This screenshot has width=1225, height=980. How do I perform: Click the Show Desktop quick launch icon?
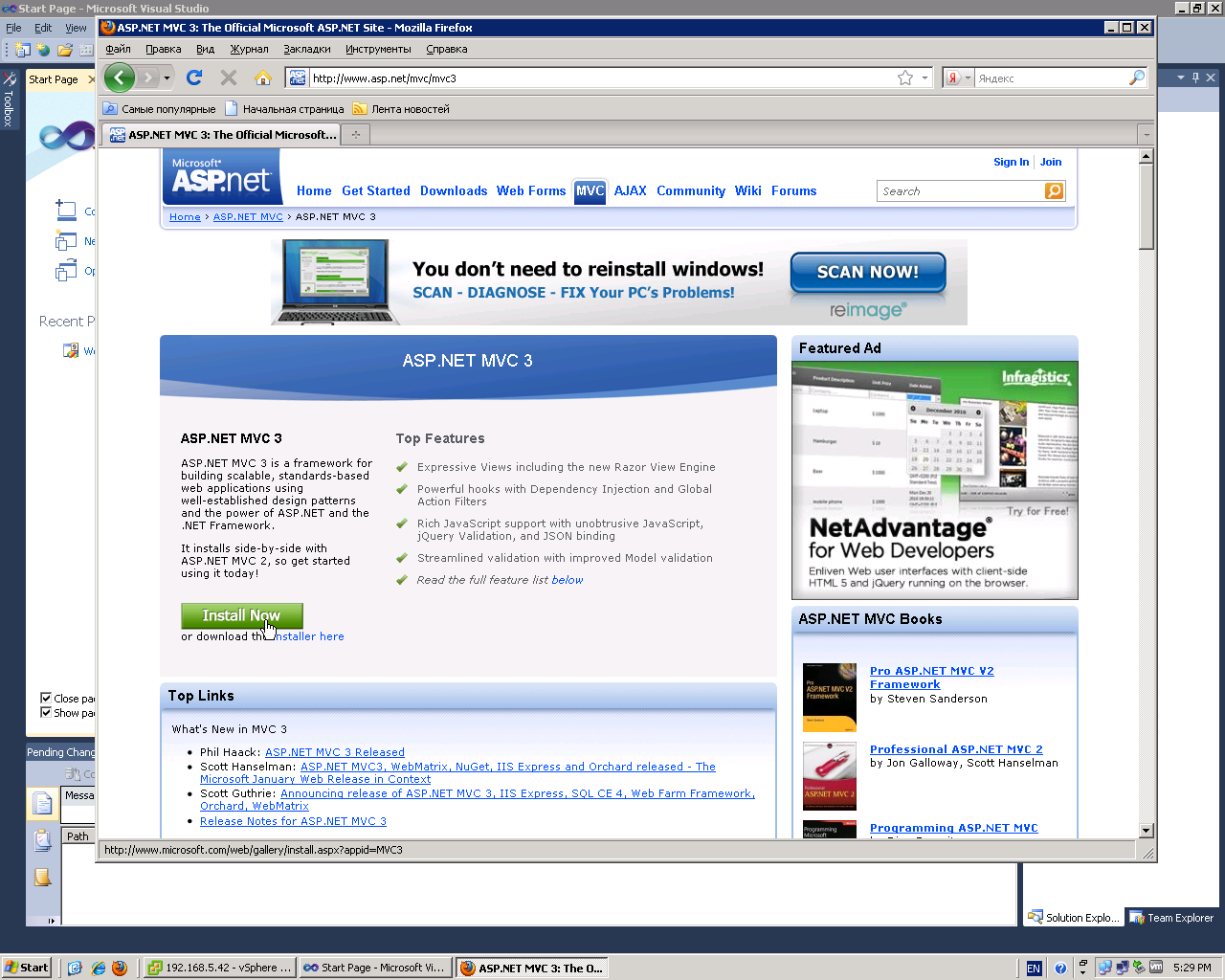[76, 968]
